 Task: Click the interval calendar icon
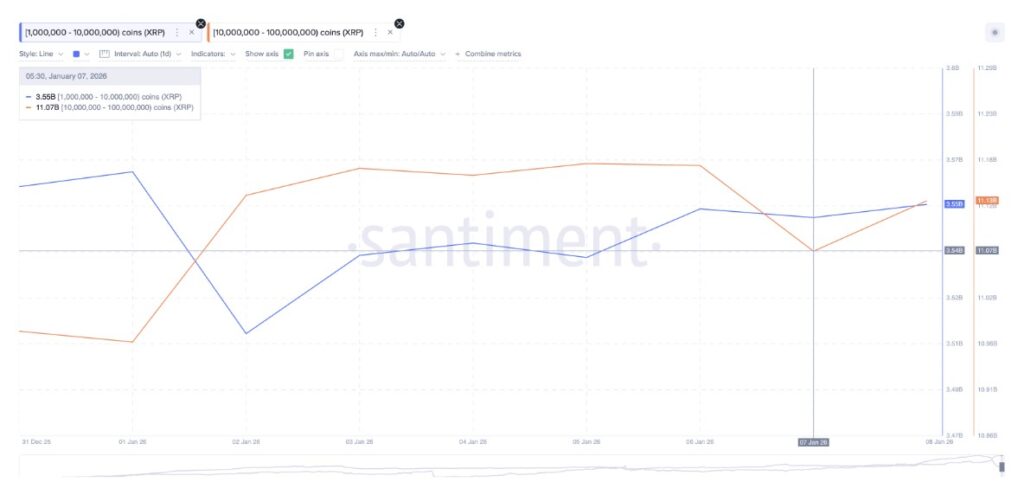[104, 54]
